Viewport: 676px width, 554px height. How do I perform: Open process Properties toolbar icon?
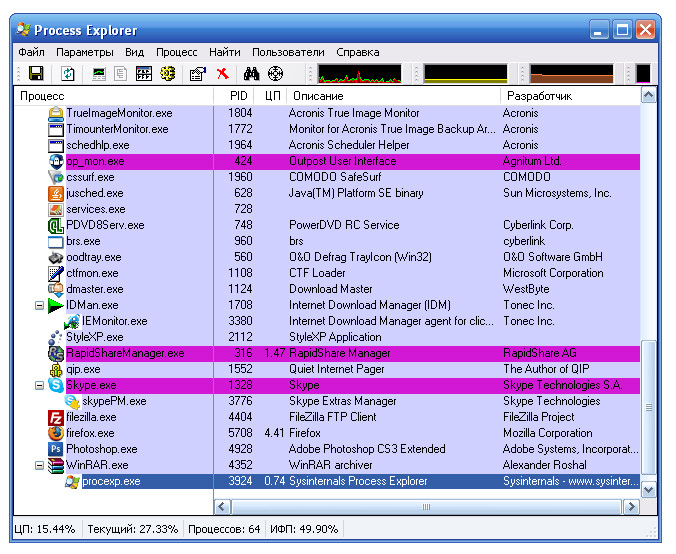(x=198, y=74)
